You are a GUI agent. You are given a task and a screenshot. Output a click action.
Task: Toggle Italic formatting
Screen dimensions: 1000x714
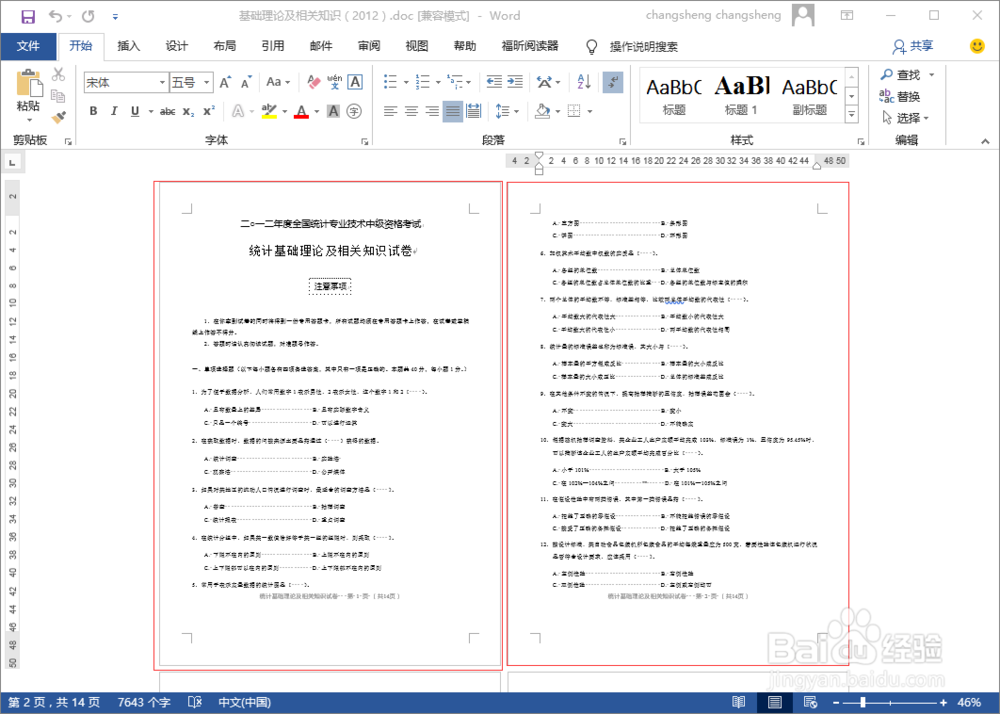114,112
